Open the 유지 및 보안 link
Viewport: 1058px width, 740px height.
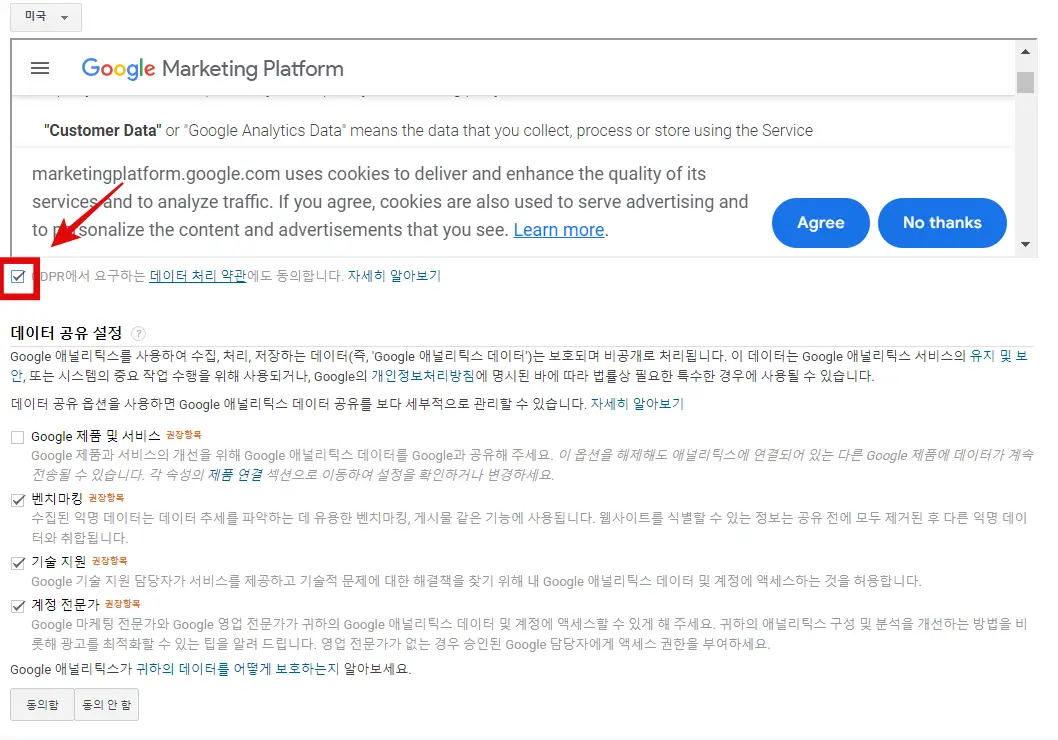coord(999,356)
